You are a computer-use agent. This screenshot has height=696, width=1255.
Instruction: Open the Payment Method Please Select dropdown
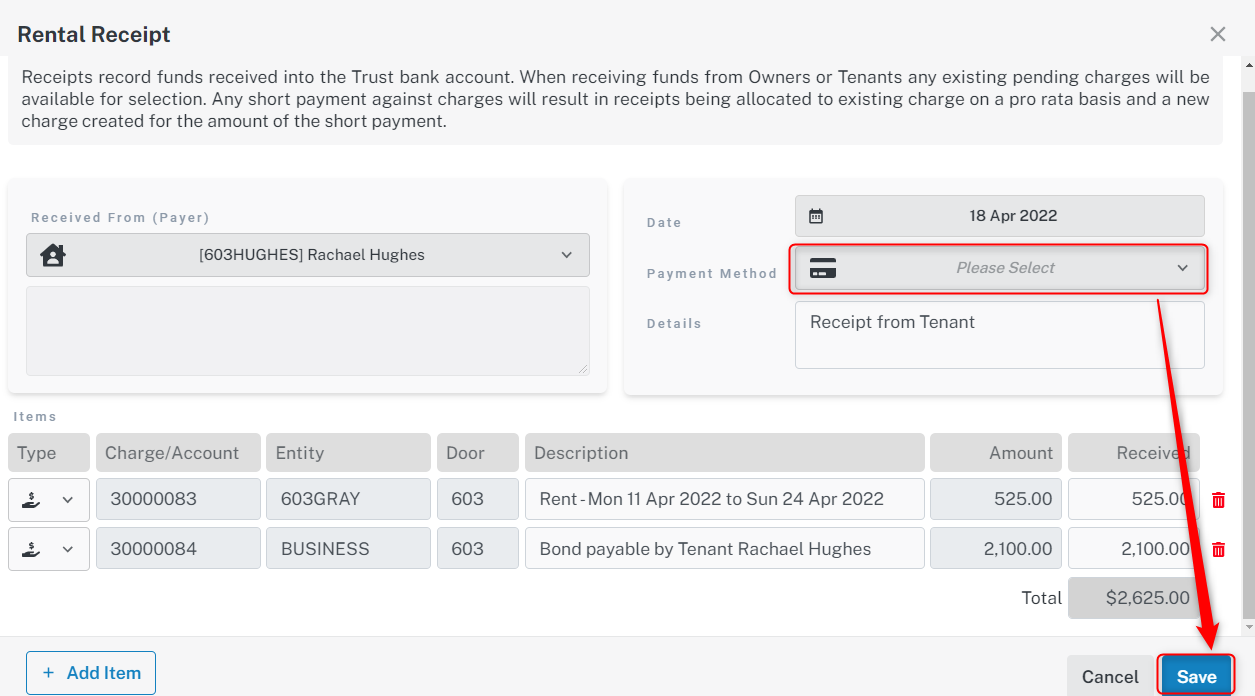point(1000,268)
